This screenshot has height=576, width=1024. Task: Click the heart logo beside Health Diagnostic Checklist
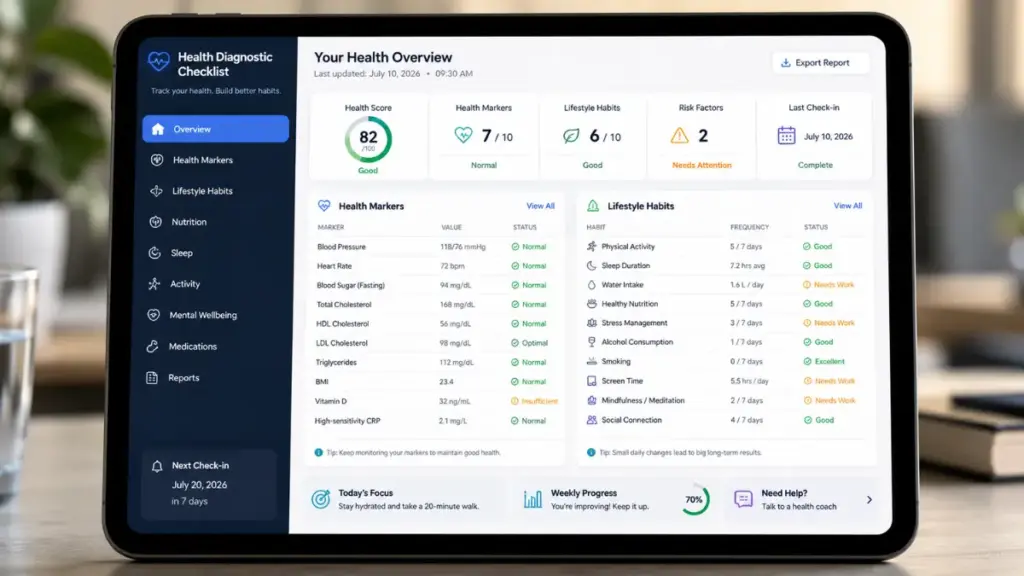pos(159,61)
